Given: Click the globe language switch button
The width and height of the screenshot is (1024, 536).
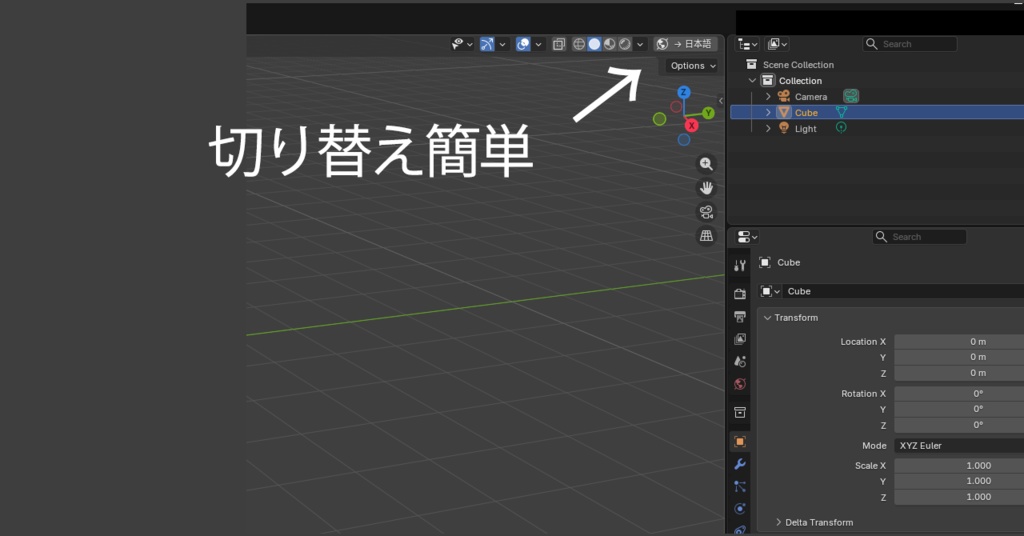Looking at the screenshot, I should [x=685, y=44].
